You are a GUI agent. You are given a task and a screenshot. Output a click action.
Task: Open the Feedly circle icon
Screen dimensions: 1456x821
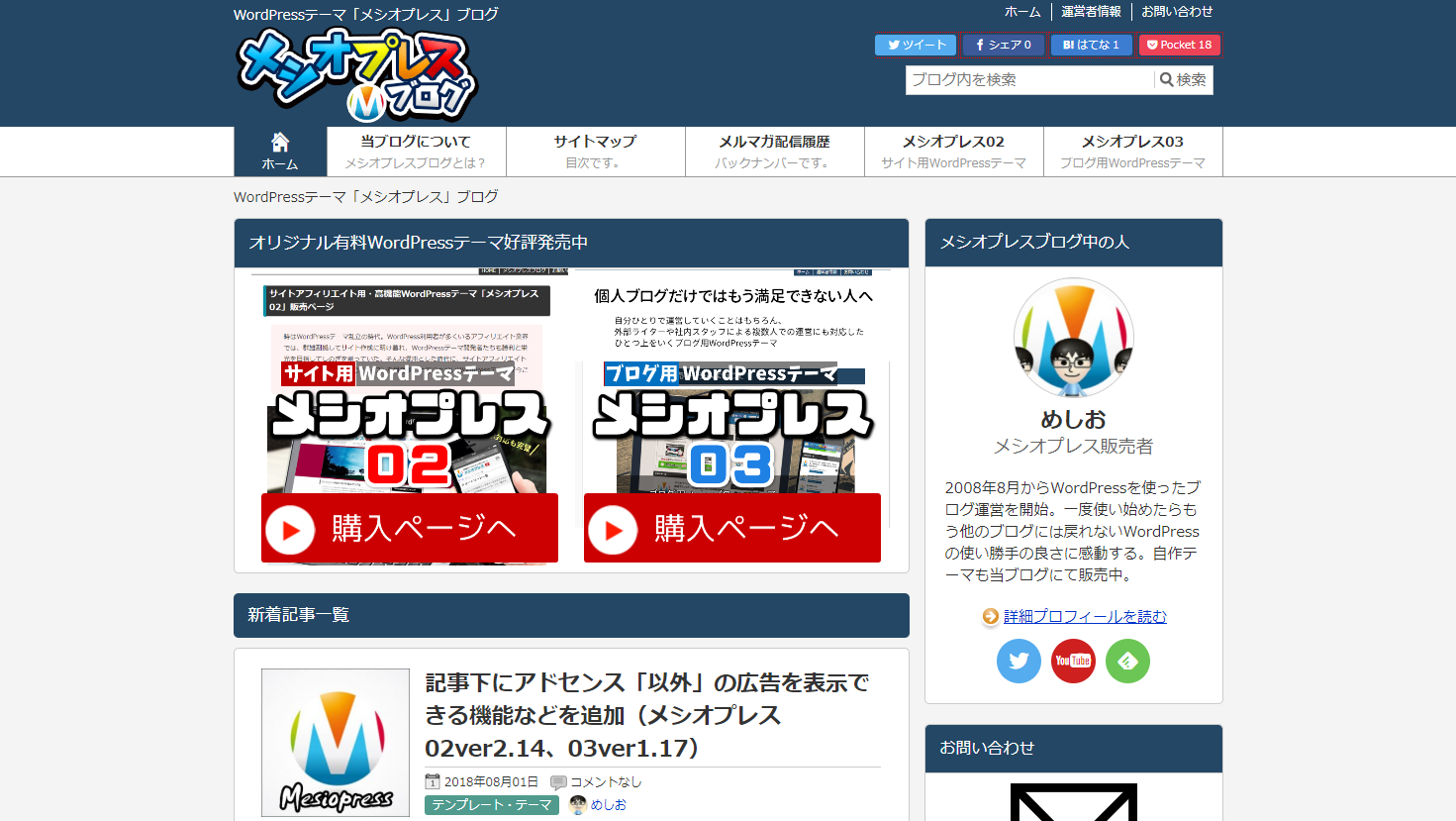(1127, 661)
